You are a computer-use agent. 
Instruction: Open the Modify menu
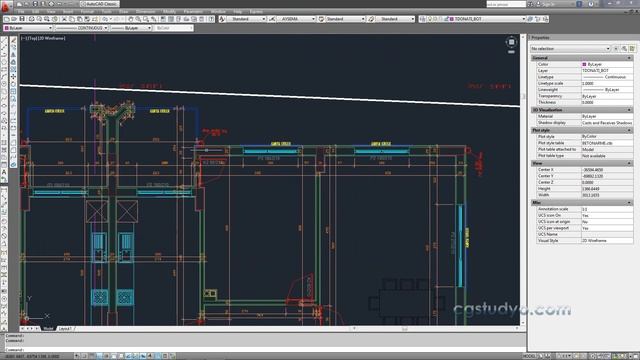click(169, 11)
